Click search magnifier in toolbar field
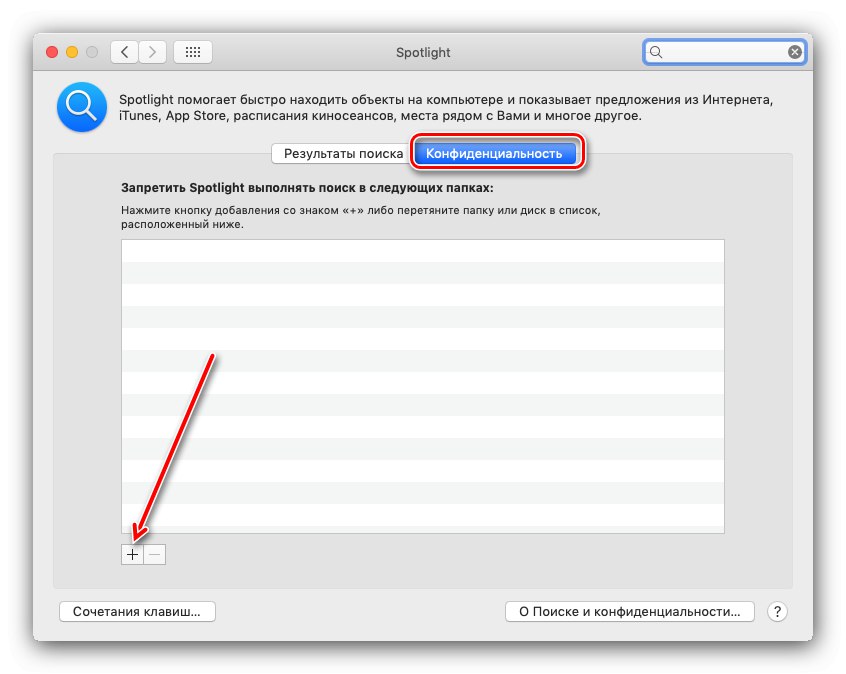This screenshot has width=846, height=674. tap(656, 52)
